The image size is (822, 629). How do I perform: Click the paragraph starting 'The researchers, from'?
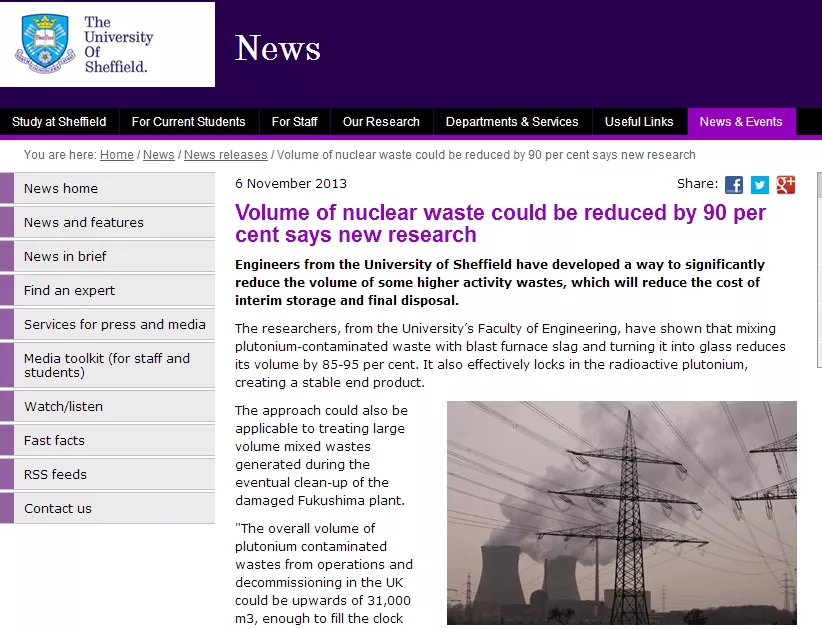[510, 355]
